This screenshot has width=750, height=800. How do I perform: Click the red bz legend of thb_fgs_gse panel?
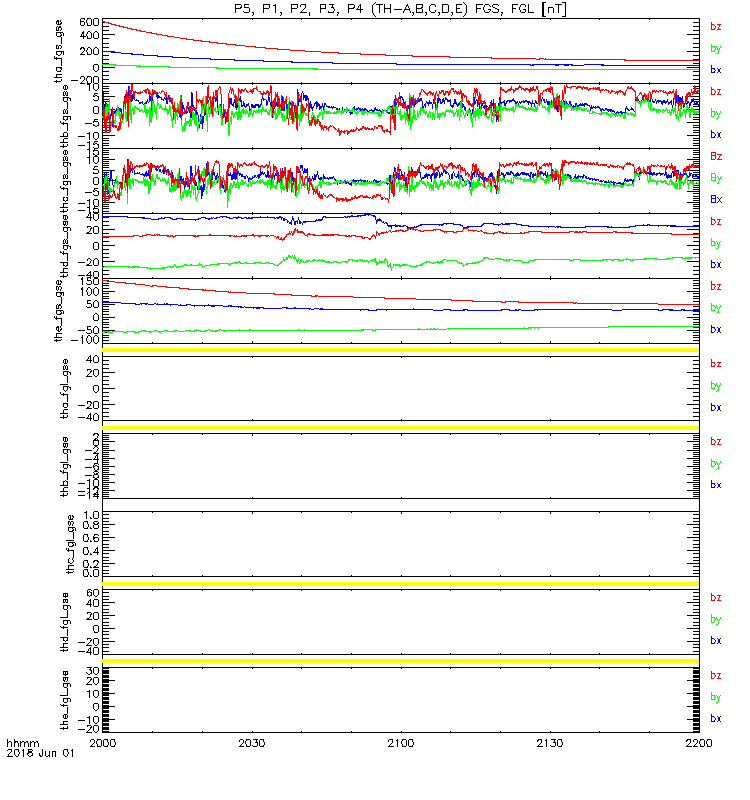pyautogui.click(x=716, y=91)
